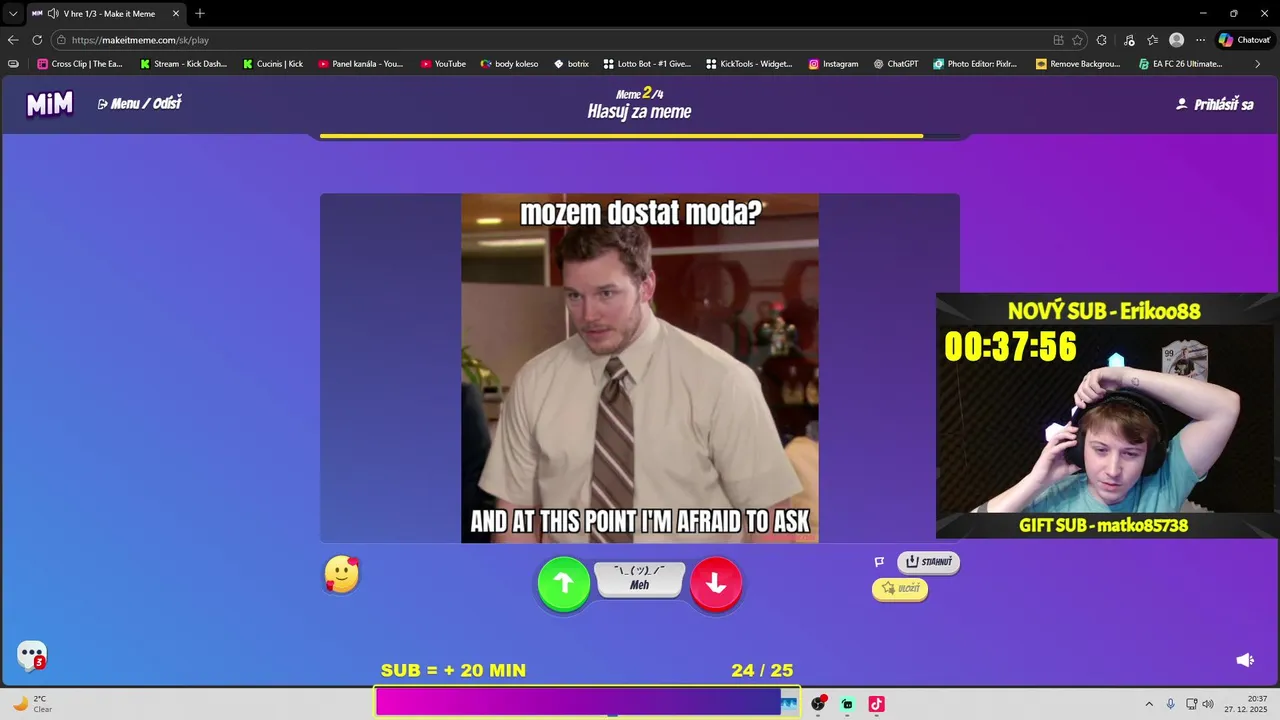Open the browser collections icon

click(1129, 40)
